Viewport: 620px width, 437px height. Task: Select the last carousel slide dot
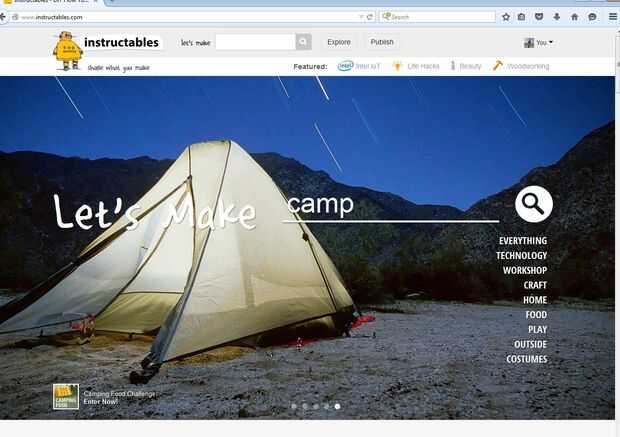pos(337,406)
